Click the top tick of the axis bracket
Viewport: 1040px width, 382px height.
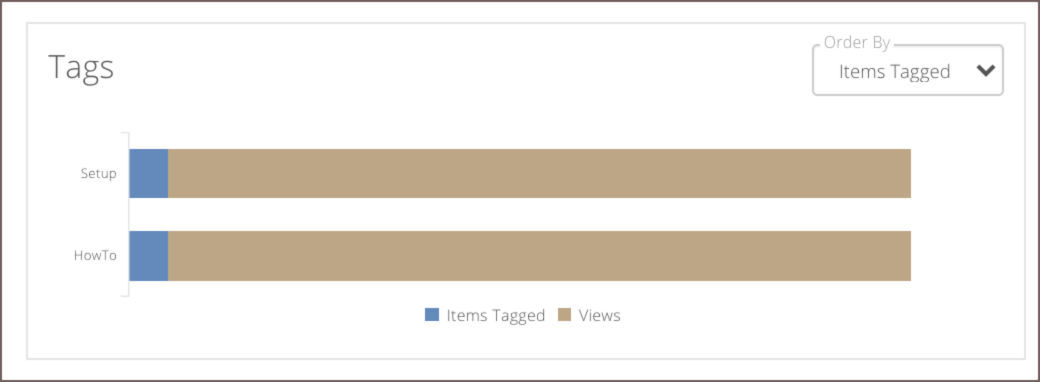pyautogui.click(x=125, y=133)
